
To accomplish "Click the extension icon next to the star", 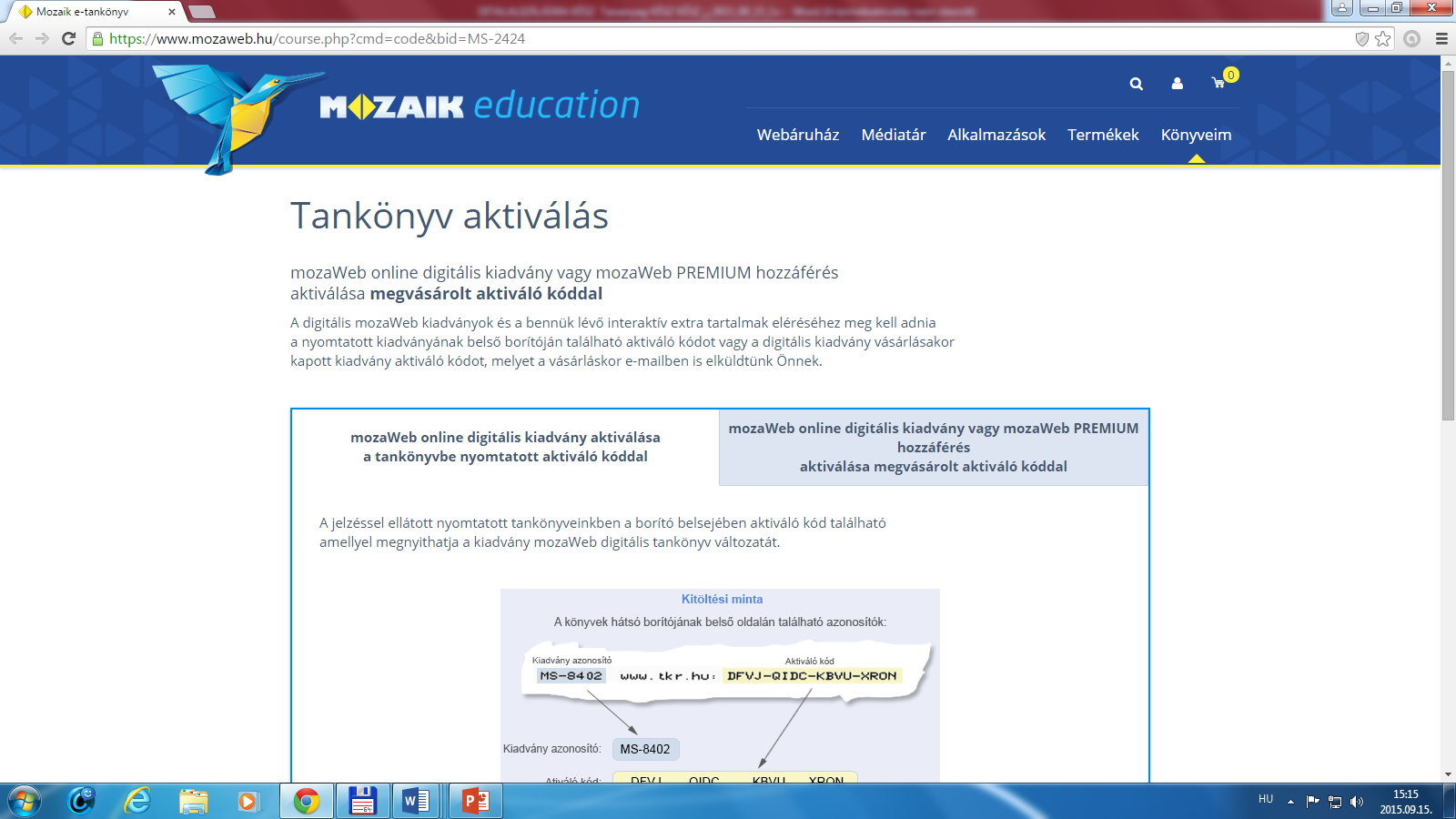I will click(1411, 38).
